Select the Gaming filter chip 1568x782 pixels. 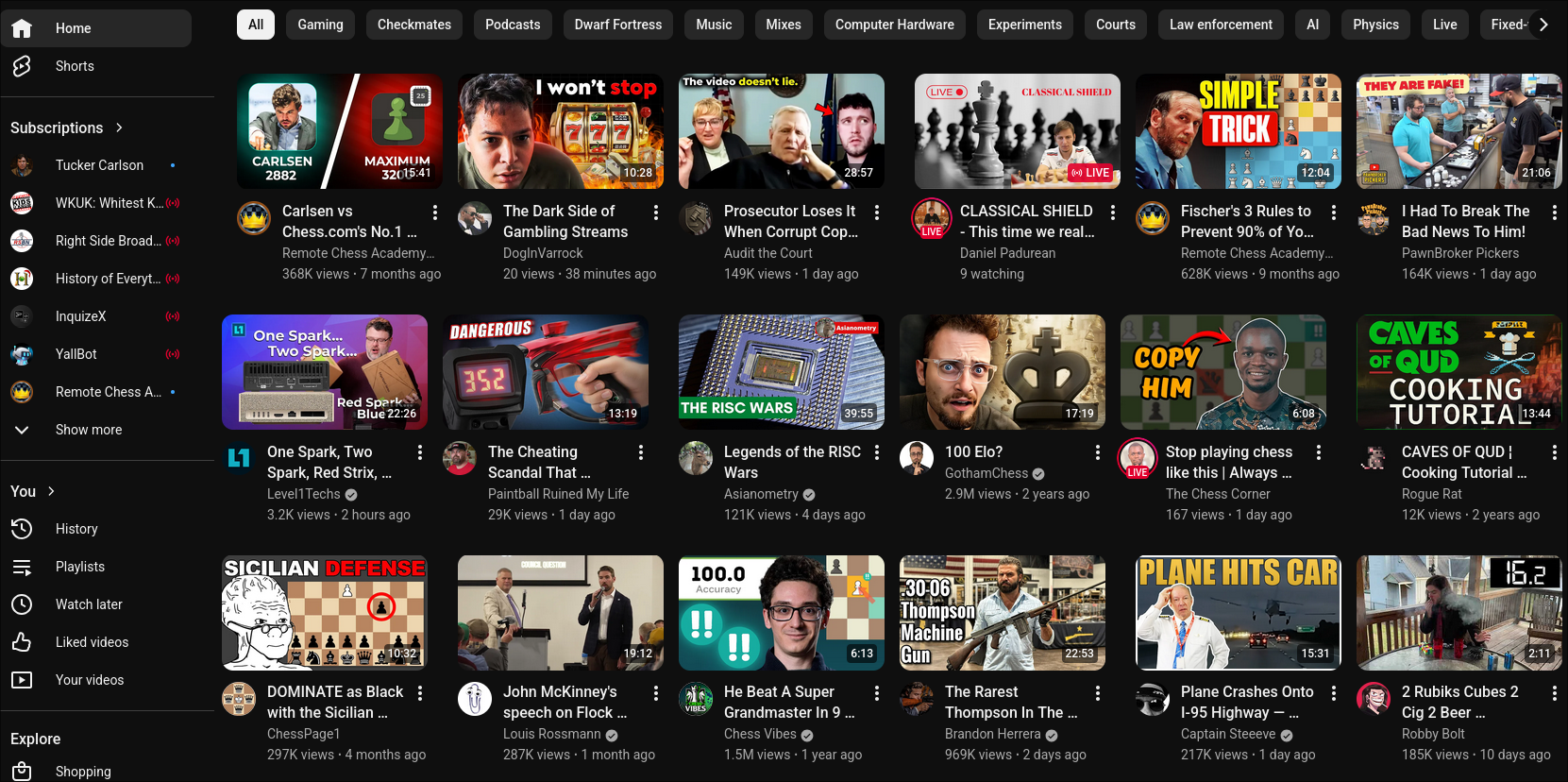pyautogui.click(x=321, y=25)
